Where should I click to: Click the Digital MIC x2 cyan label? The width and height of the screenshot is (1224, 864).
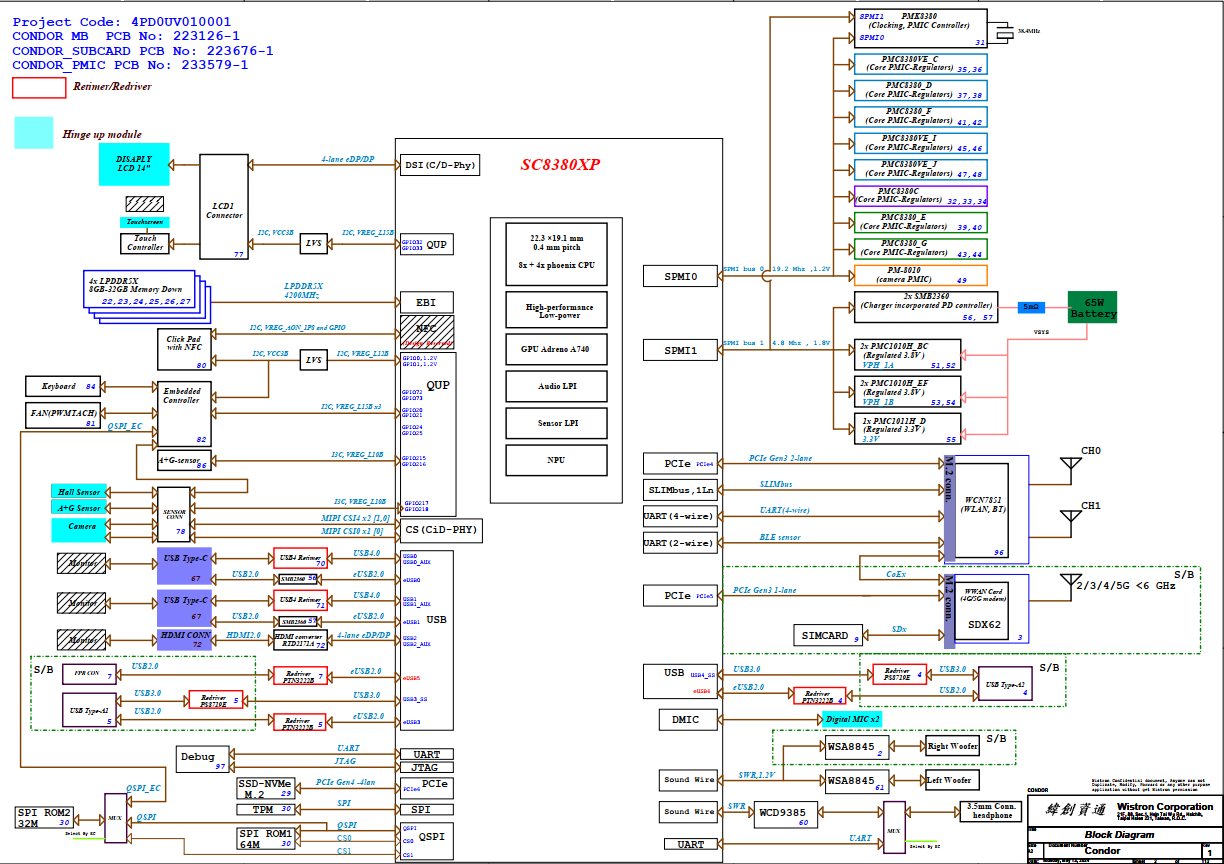click(851, 719)
